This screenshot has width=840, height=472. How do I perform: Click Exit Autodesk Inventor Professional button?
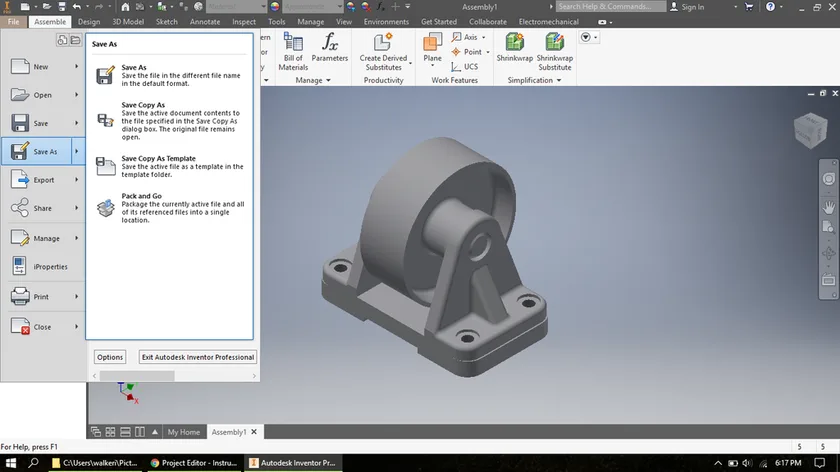198,357
